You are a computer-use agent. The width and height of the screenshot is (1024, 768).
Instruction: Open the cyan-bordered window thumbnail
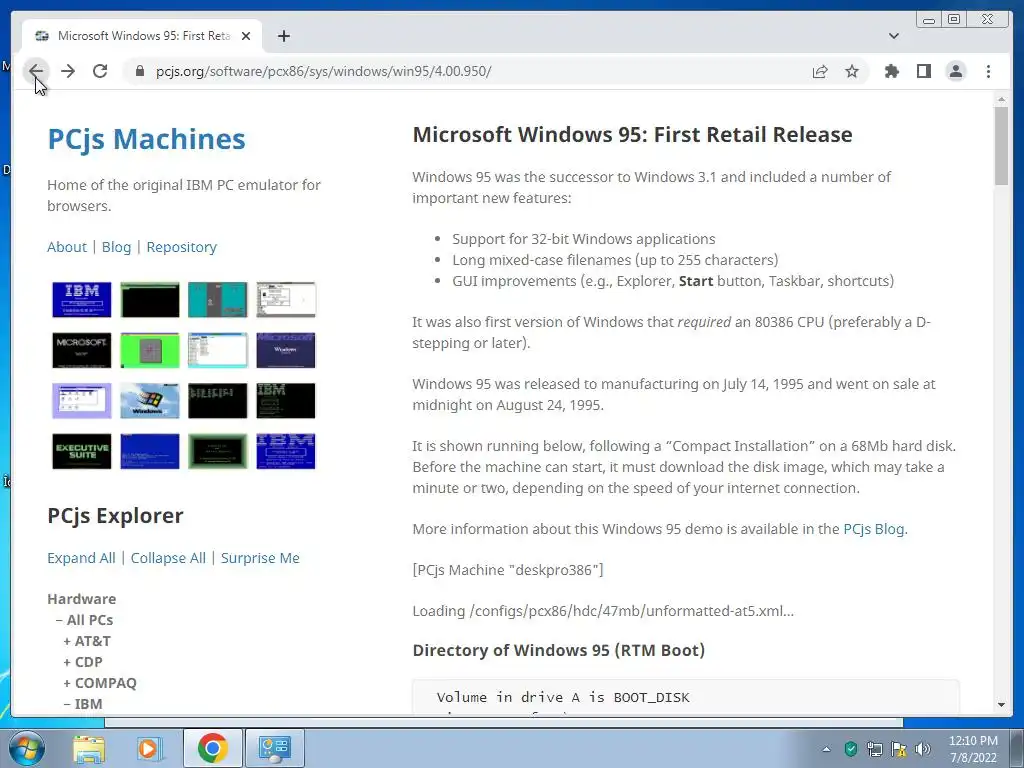tap(217, 350)
